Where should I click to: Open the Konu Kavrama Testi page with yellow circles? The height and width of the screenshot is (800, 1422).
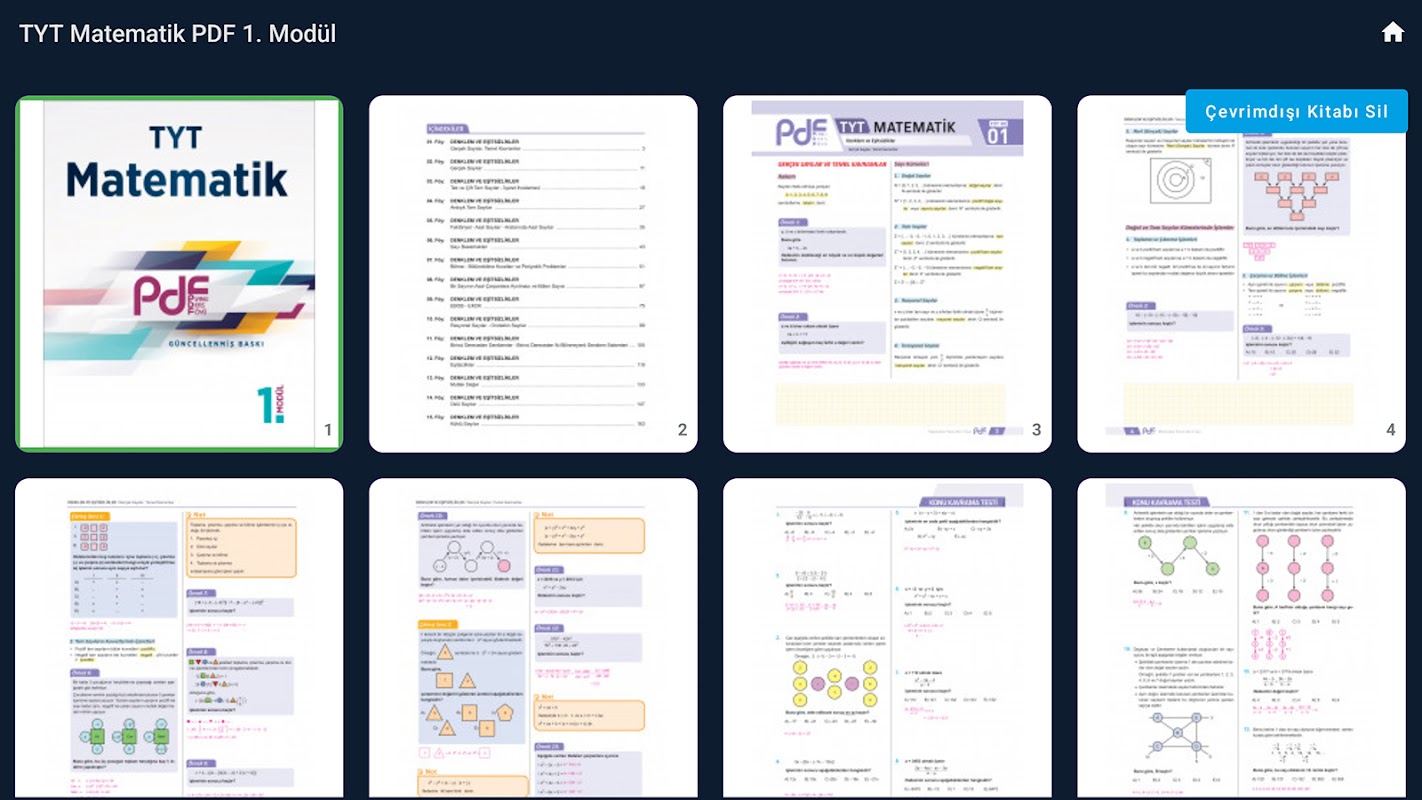(887, 638)
